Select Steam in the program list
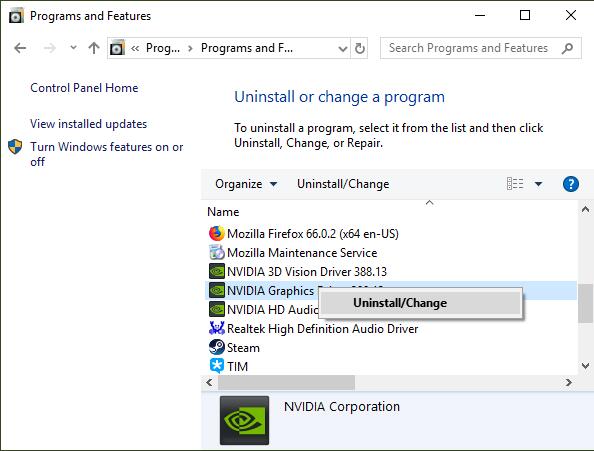This screenshot has height=451, width=594. (243, 348)
